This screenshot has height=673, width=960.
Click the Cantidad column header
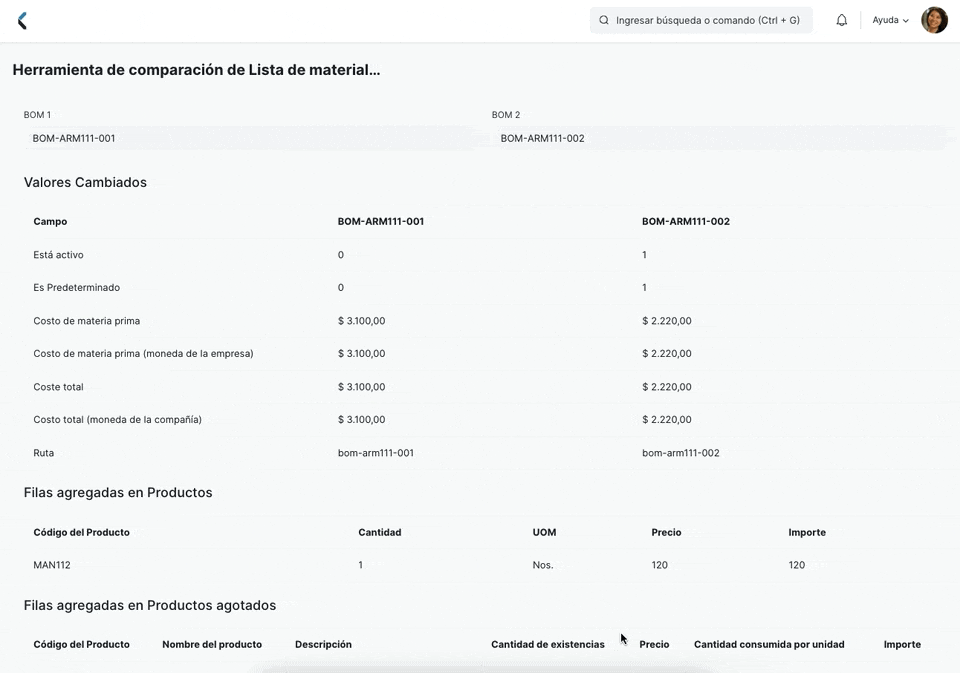380,532
